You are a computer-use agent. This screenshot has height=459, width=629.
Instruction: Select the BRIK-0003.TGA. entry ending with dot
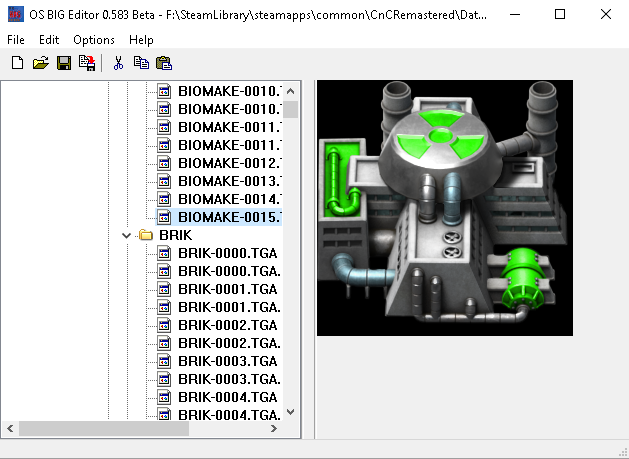click(x=229, y=379)
